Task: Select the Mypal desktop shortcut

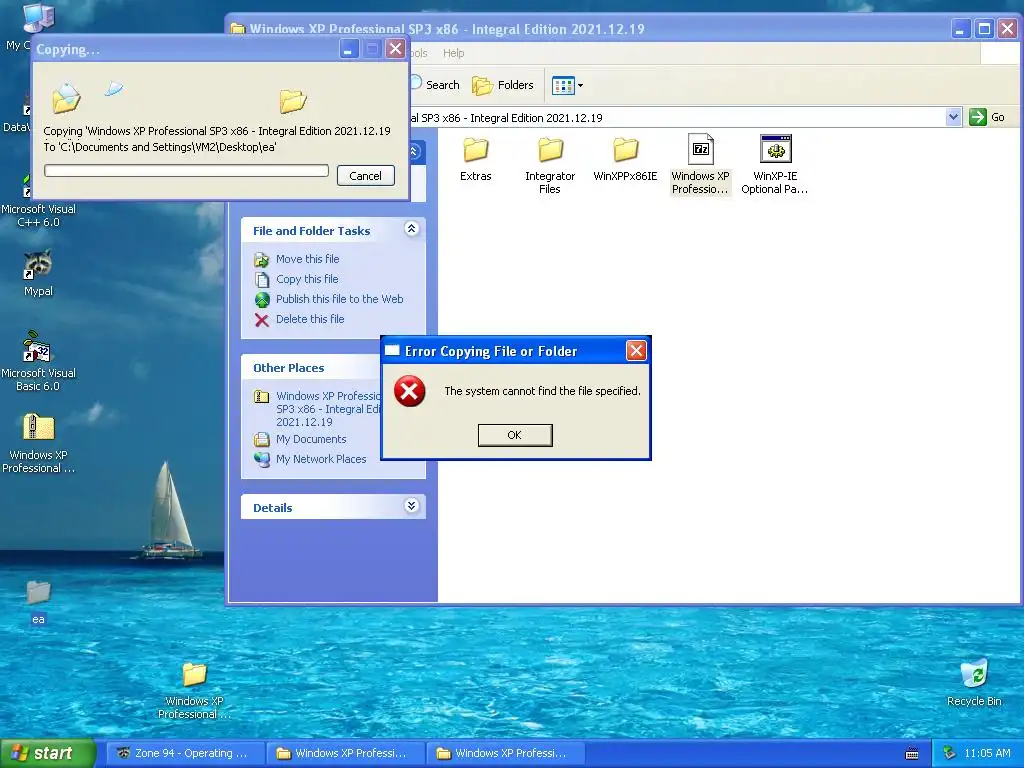Action: tap(38, 273)
